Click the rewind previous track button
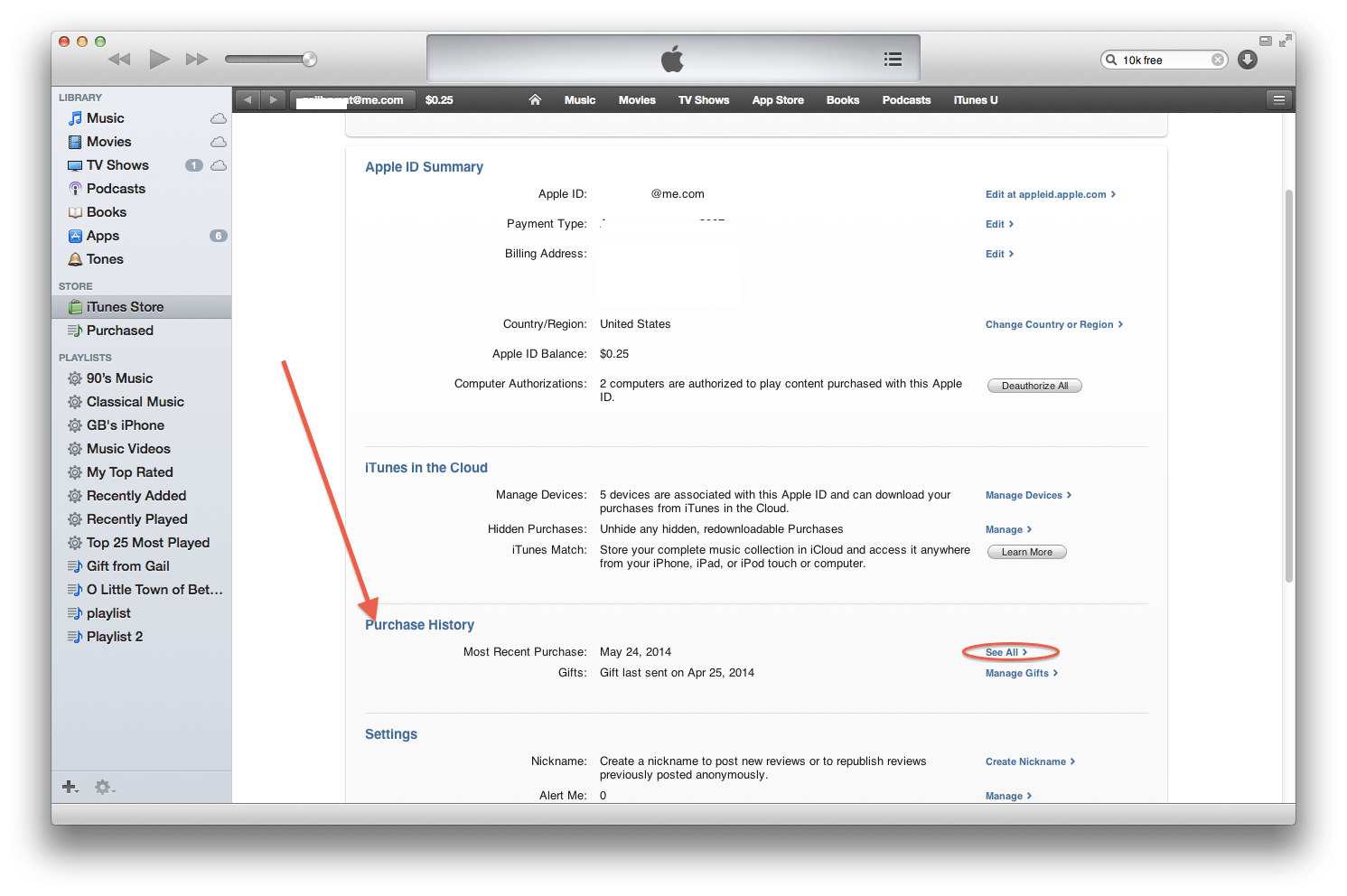Screen dimensions: 1347x896 pyautogui.click(x=119, y=60)
